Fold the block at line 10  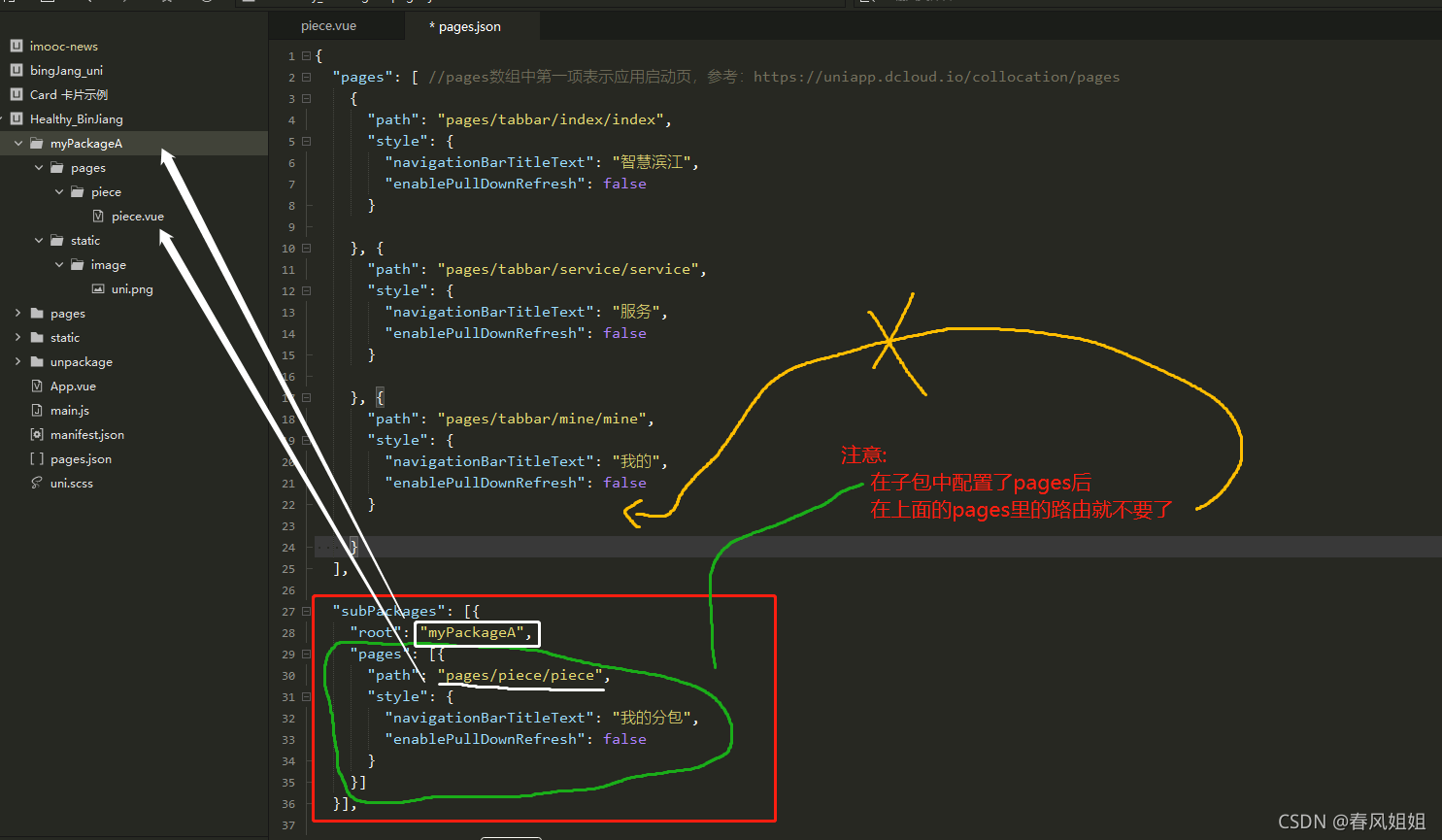coord(306,249)
